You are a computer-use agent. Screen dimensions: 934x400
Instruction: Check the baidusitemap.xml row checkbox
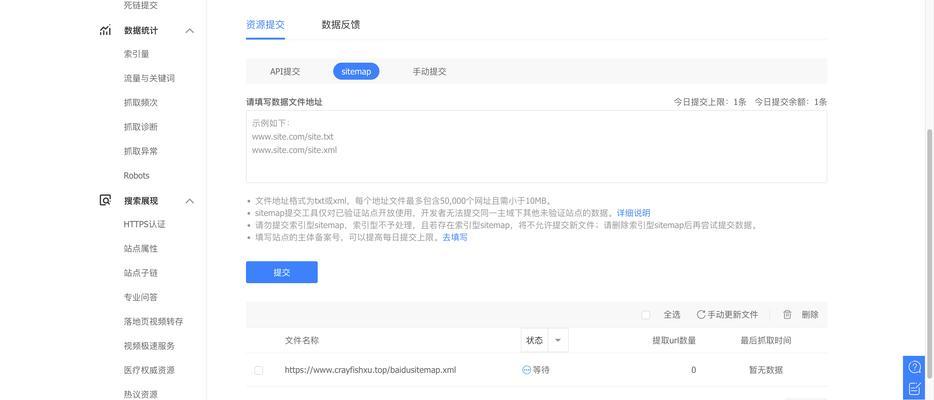pos(259,370)
